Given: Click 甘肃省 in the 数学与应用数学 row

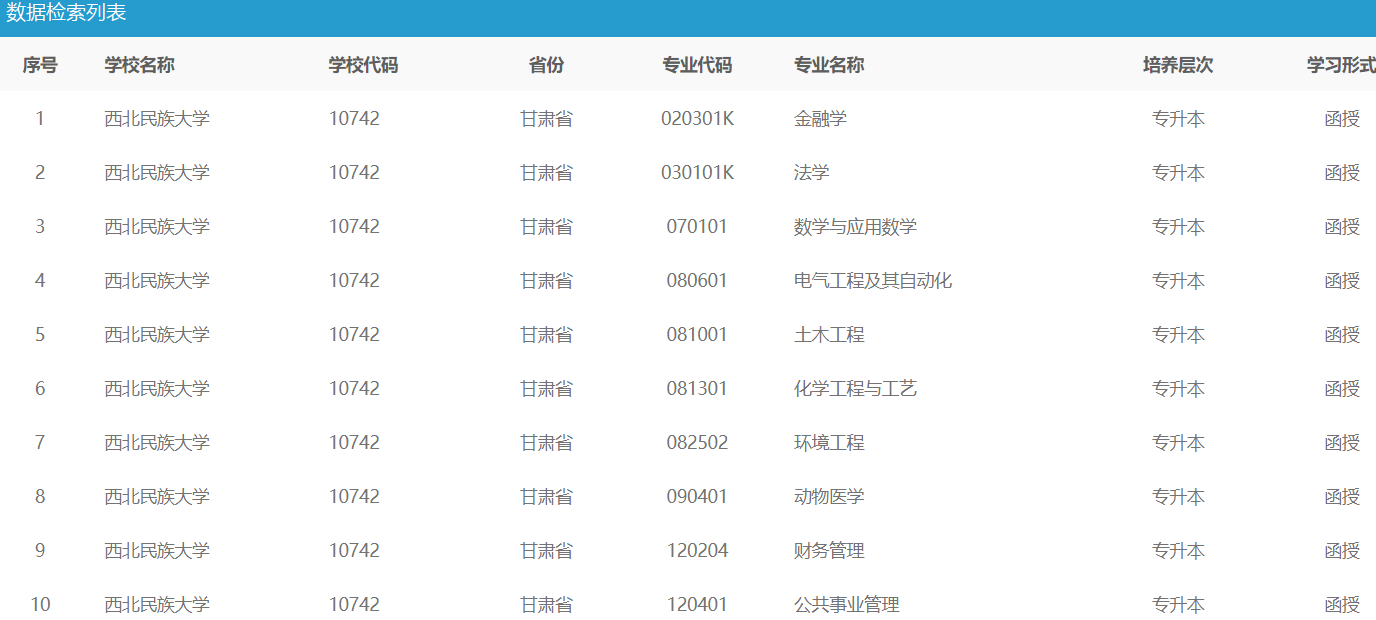Looking at the screenshot, I should pyautogui.click(x=546, y=227).
